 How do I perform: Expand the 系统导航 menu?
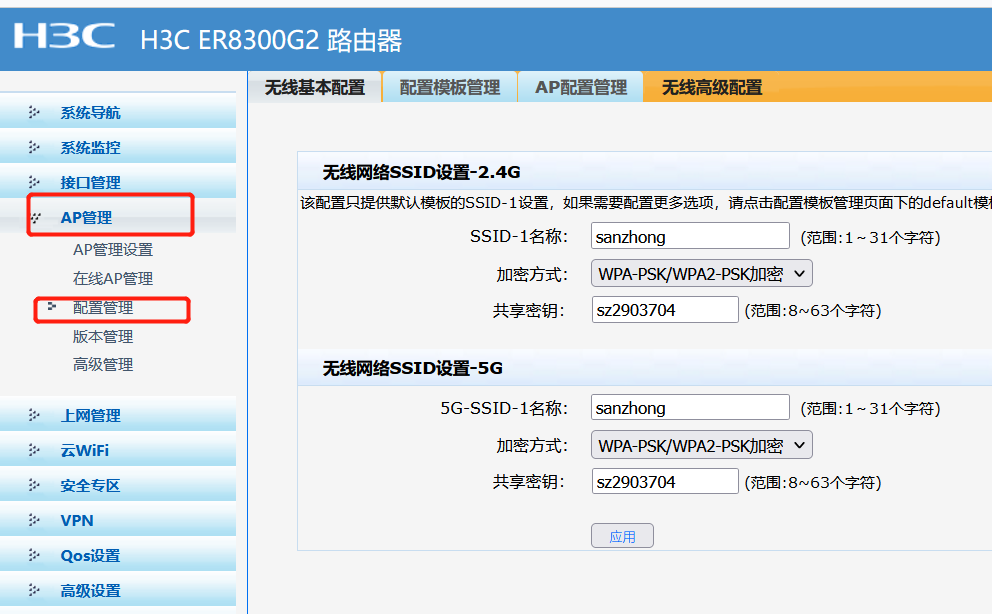coord(118,112)
